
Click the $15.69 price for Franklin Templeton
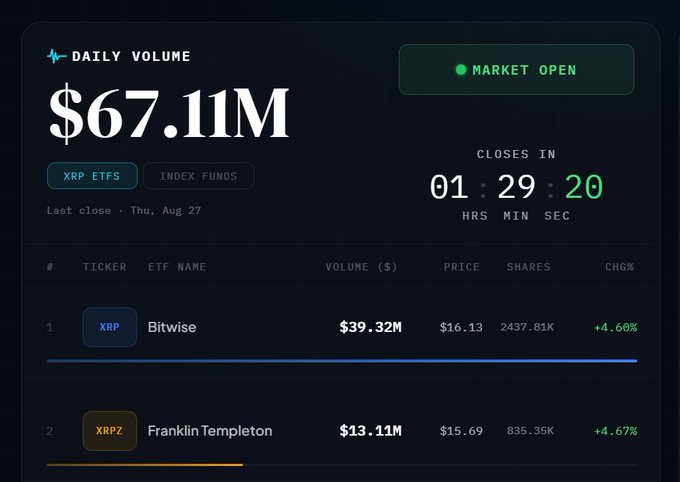(x=461, y=431)
